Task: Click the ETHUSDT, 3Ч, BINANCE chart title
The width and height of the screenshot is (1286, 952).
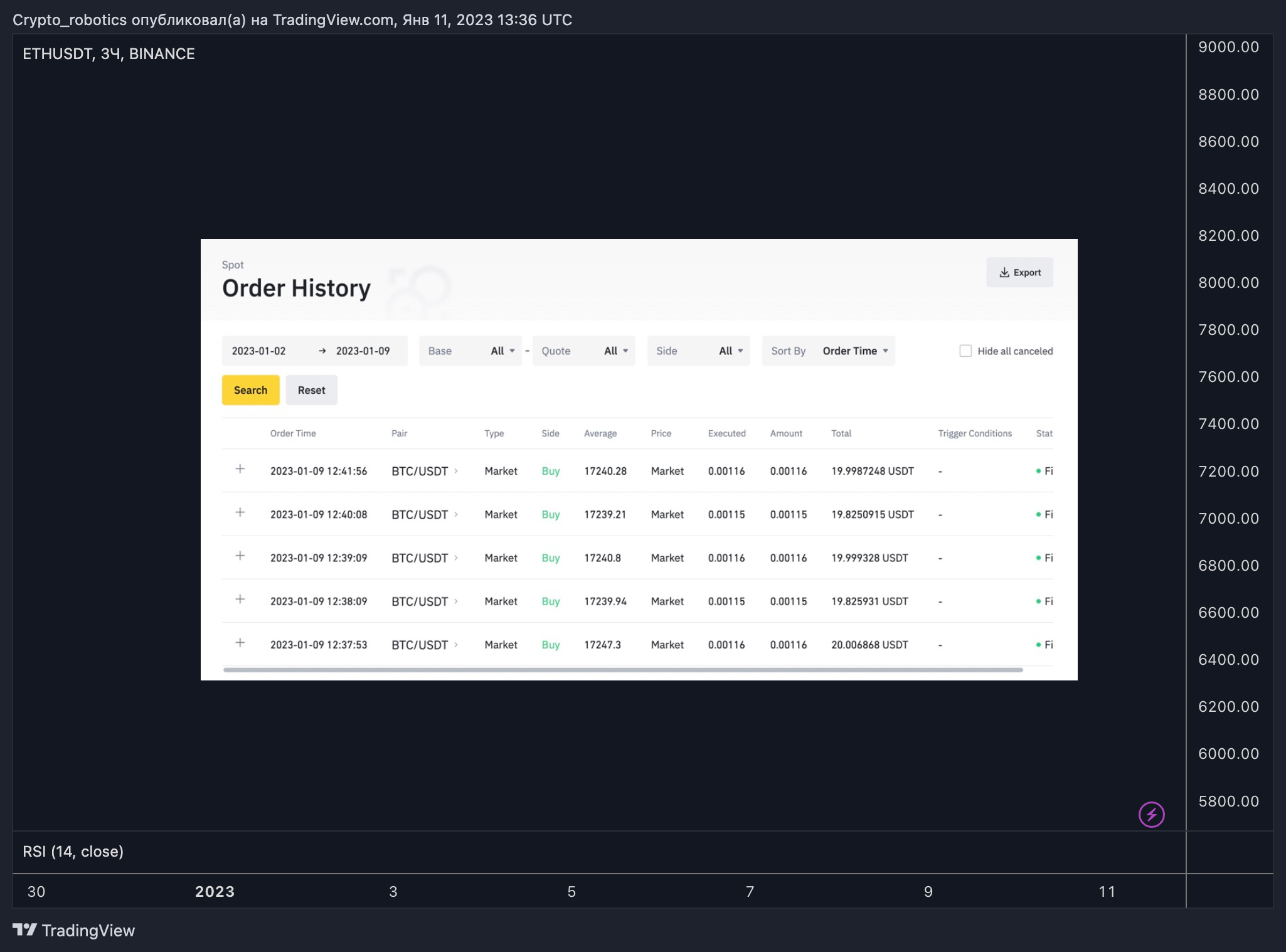Action: click(109, 54)
